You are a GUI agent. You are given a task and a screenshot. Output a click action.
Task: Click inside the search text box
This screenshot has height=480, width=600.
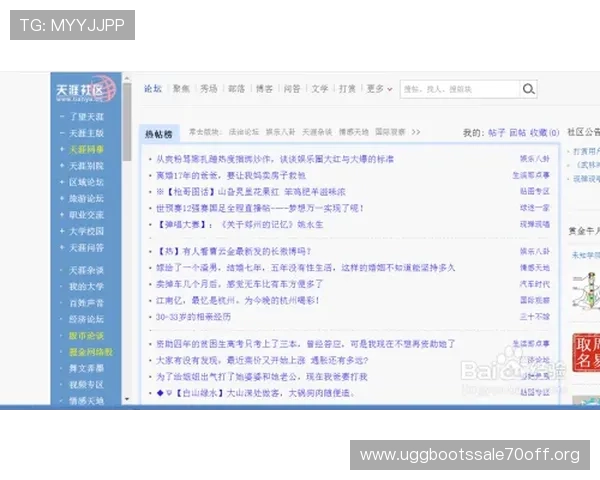pyautogui.click(x=460, y=89)
